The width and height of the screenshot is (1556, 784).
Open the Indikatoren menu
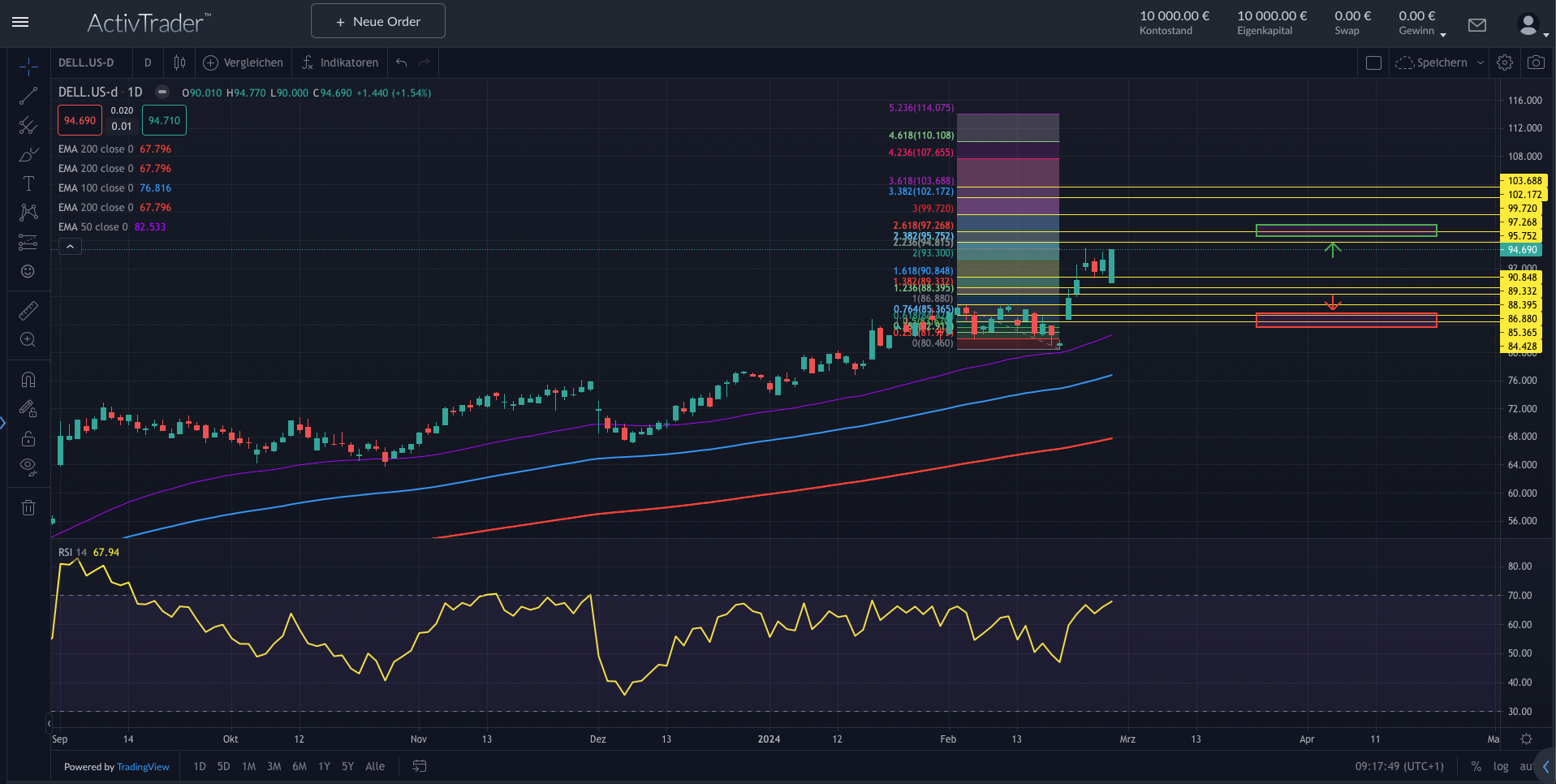340,62
